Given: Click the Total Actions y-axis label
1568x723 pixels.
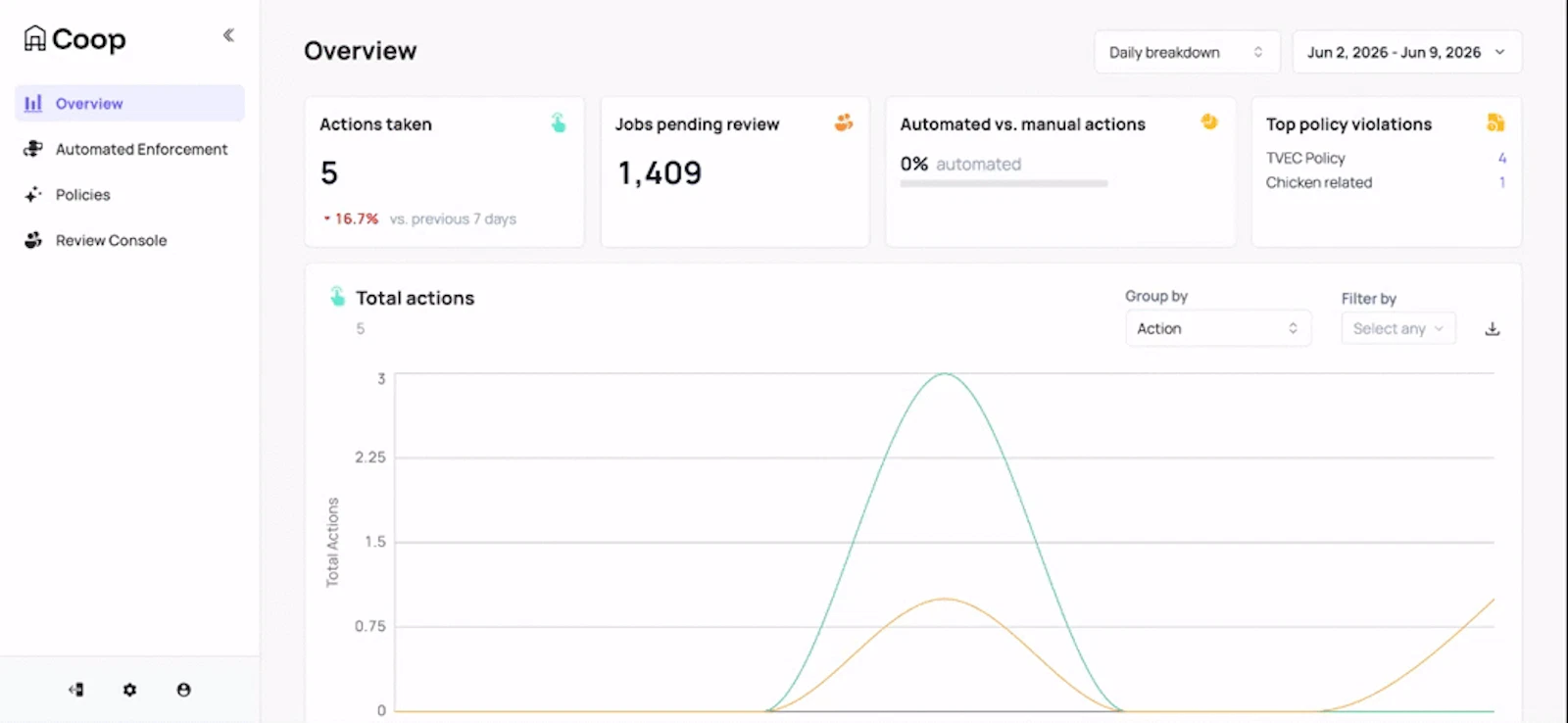Looking at the screenshot, I should (x=332, y=542).
